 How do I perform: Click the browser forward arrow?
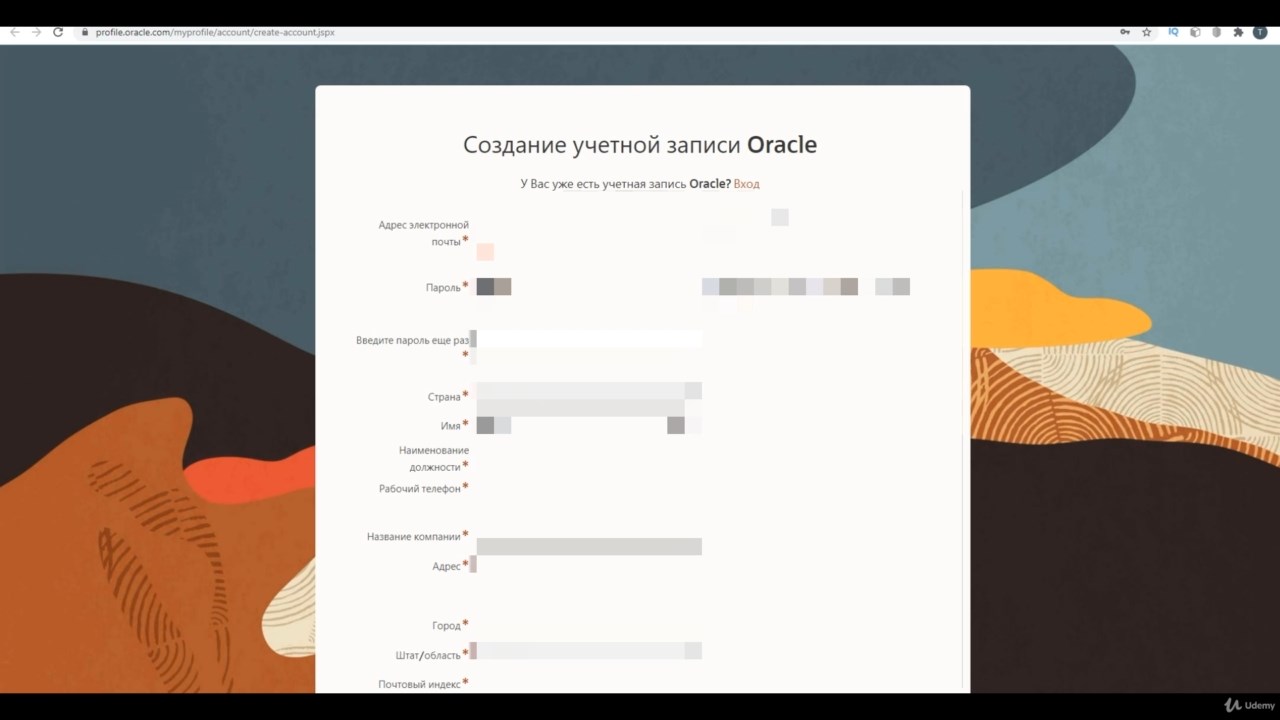[x=36, y=32]
